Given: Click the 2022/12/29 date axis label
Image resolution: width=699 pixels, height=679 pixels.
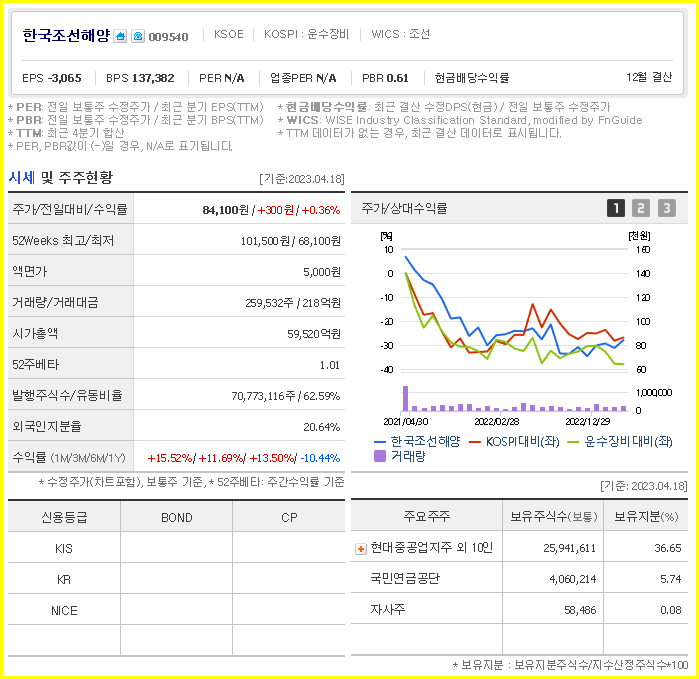Looking at the screenshot, I should coord(588,421).
